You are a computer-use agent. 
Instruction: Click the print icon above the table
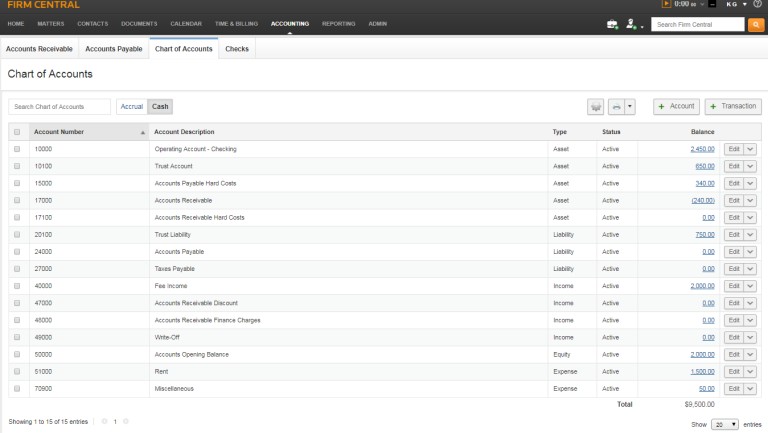click(617, 106)
